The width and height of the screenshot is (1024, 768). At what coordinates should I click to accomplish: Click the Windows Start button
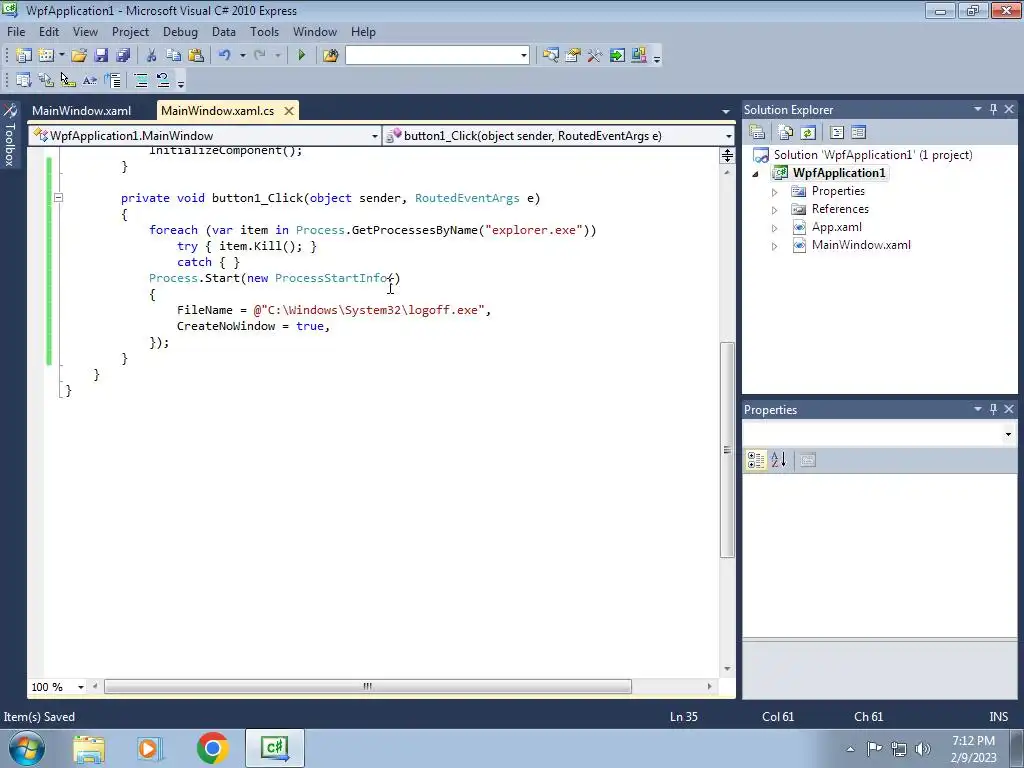coord(26,748)
